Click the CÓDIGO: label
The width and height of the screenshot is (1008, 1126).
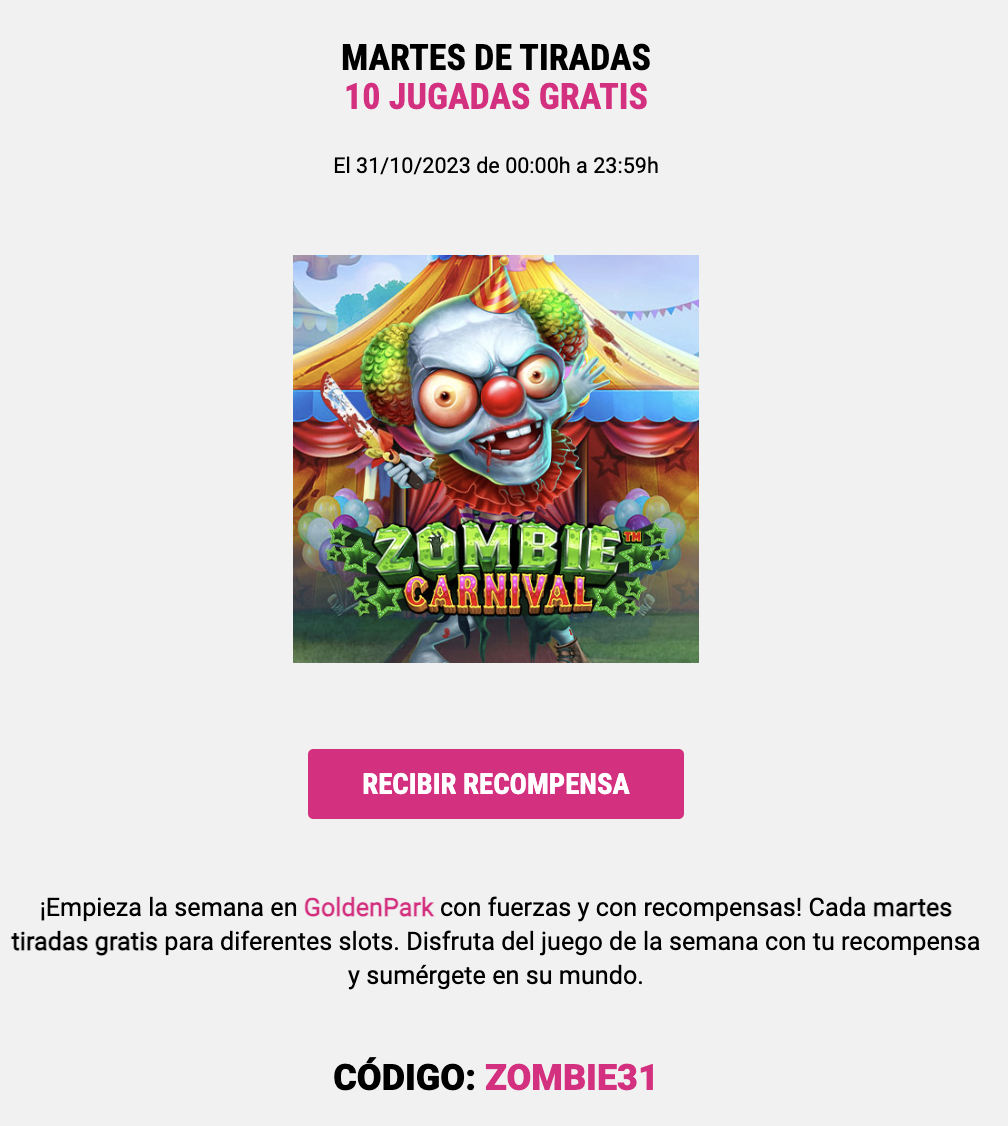click(x=404, y=1078)
